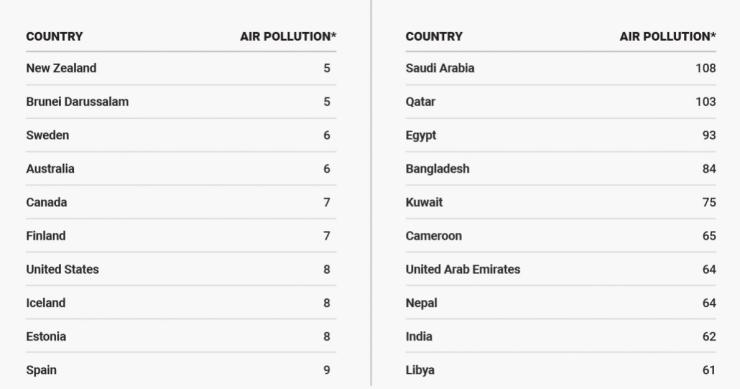Viewport: 740px width, 389px height.
Task: Select Finland in the left table
Action: point(46,236)
